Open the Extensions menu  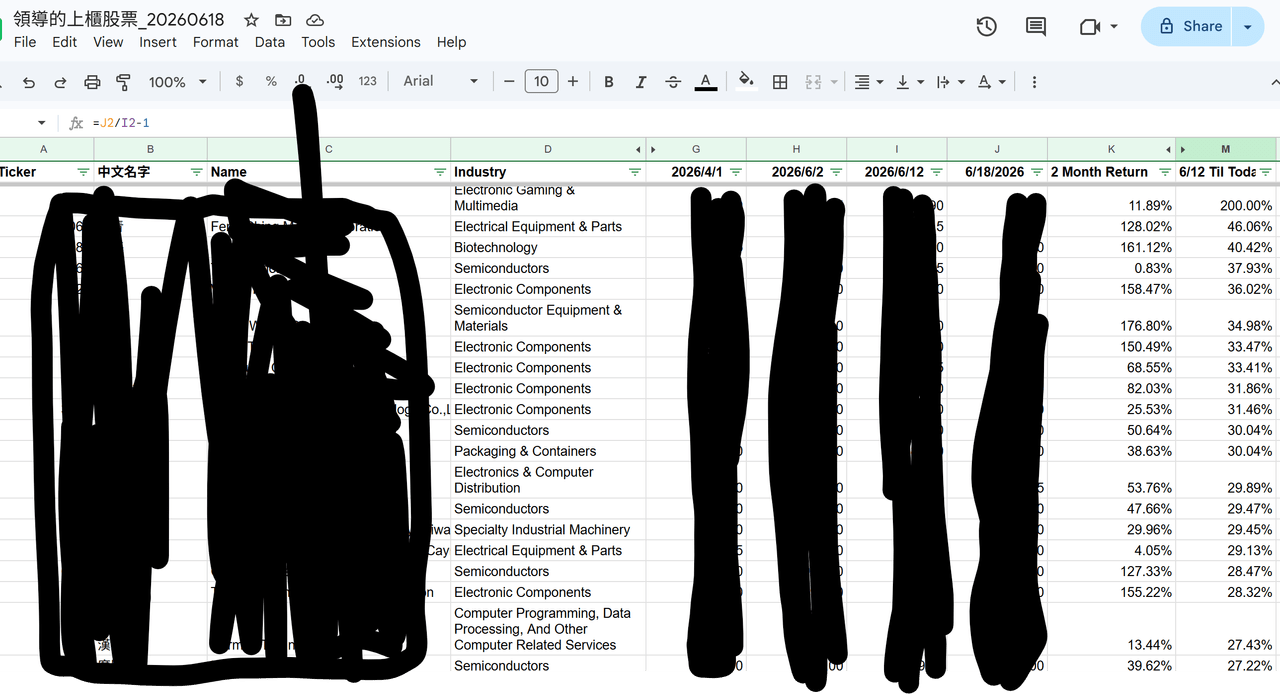[x=386, y=42]
